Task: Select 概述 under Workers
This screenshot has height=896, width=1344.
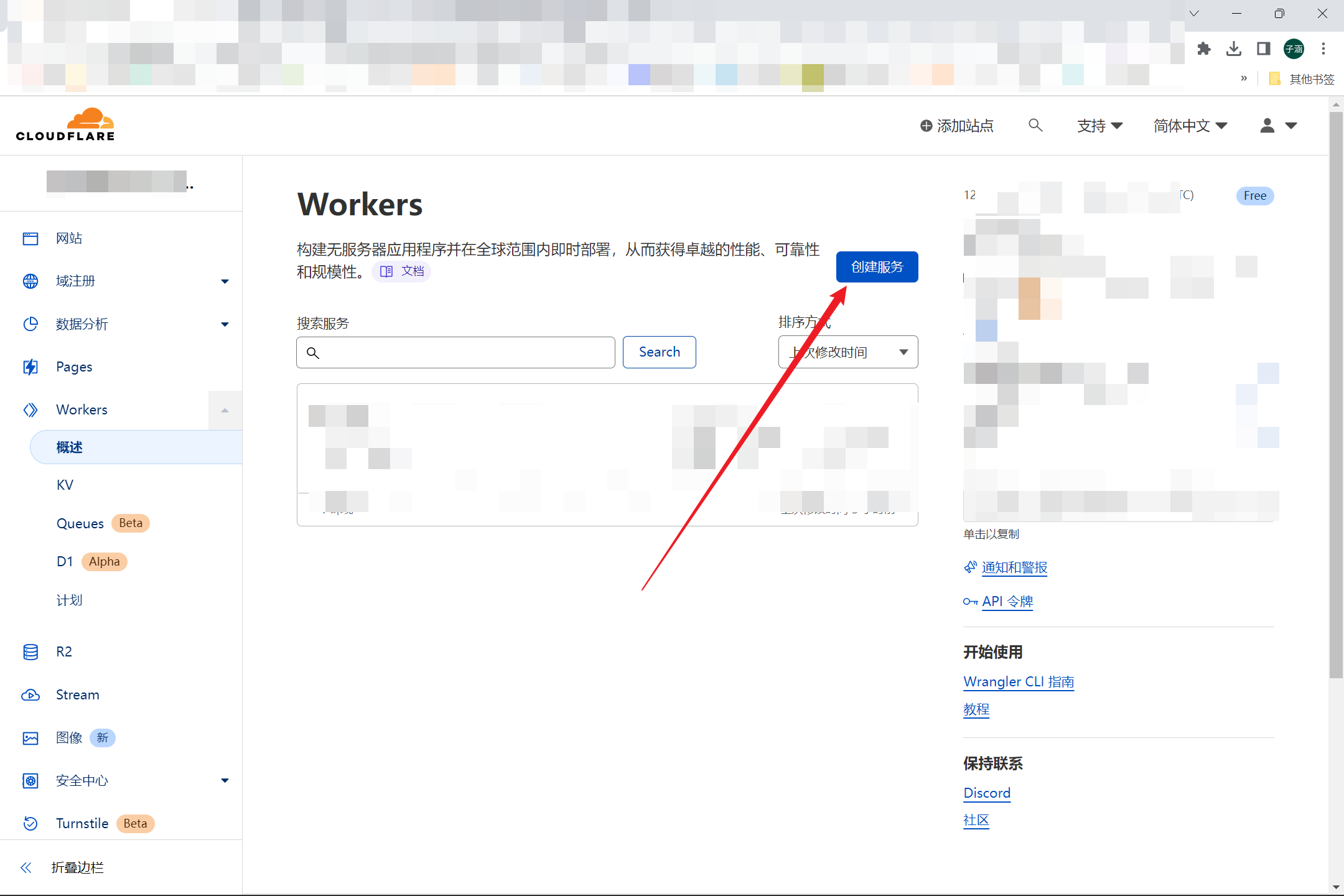Action: click(136, 447)
